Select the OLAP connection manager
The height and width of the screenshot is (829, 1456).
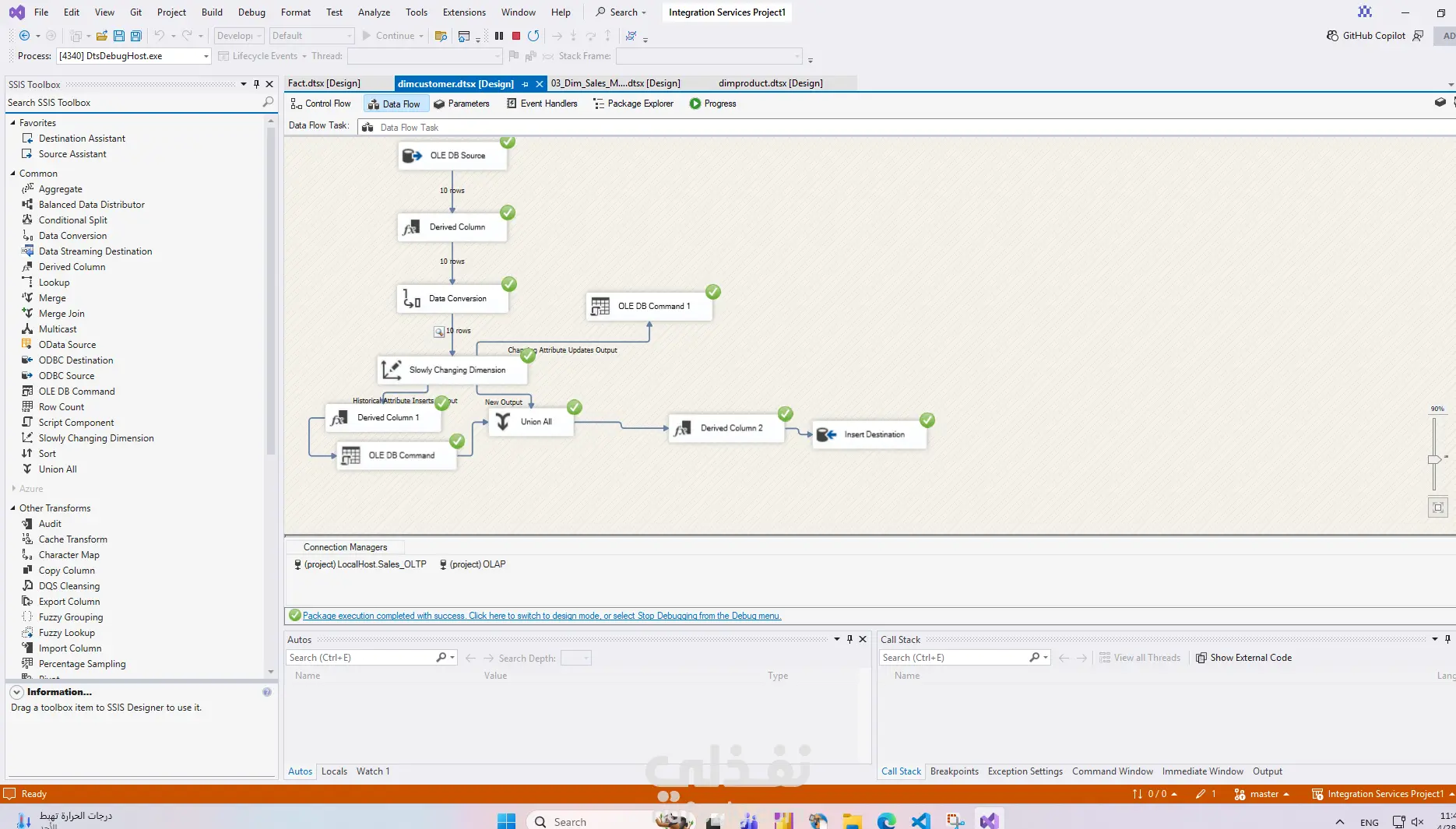pos(472,564)
